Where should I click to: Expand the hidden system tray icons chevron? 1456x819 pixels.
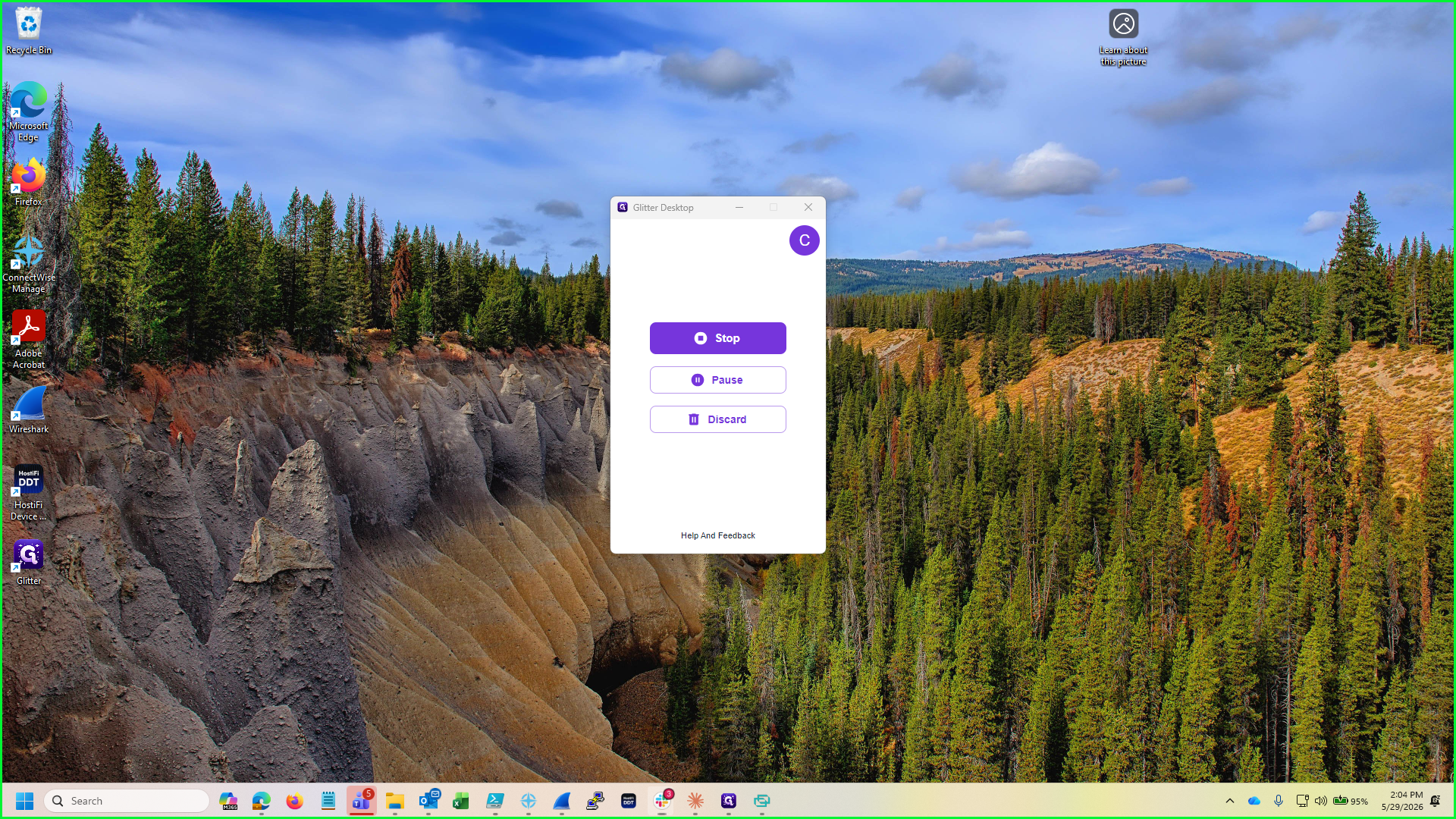click(x=1230, y=801)
